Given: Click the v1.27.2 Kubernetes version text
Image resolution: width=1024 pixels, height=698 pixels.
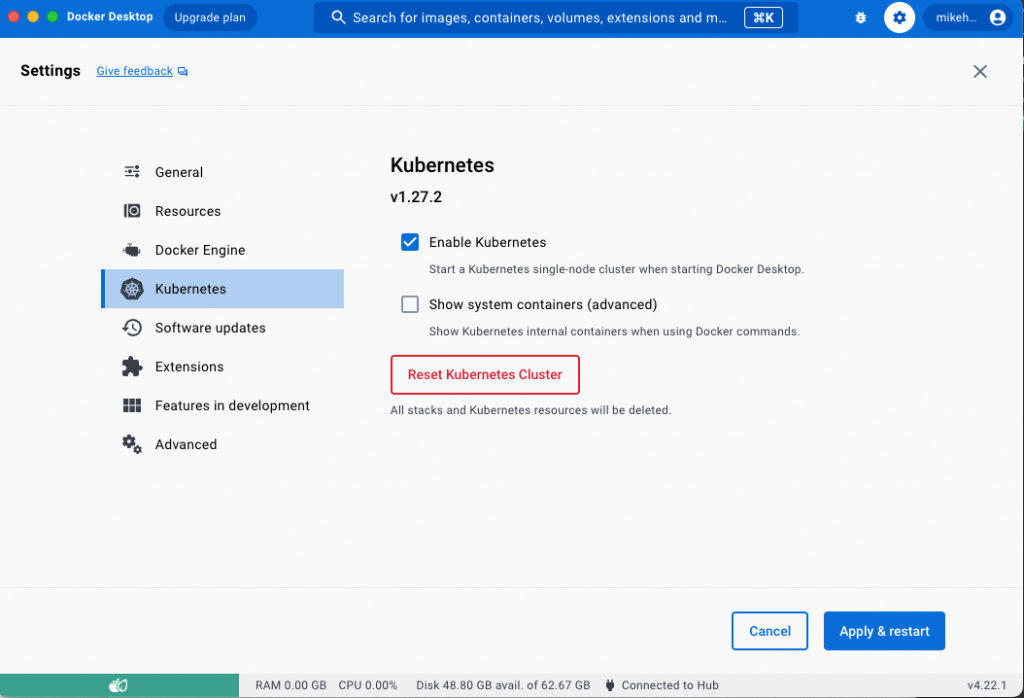Looking at the screenshot, I should coord(416,197).
